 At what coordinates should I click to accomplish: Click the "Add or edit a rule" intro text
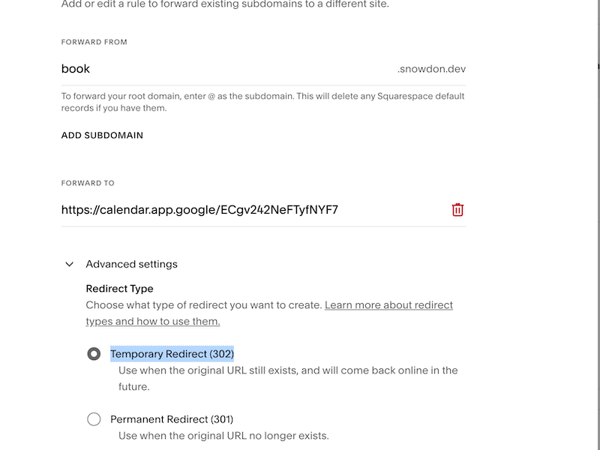(x=225, y=5)
